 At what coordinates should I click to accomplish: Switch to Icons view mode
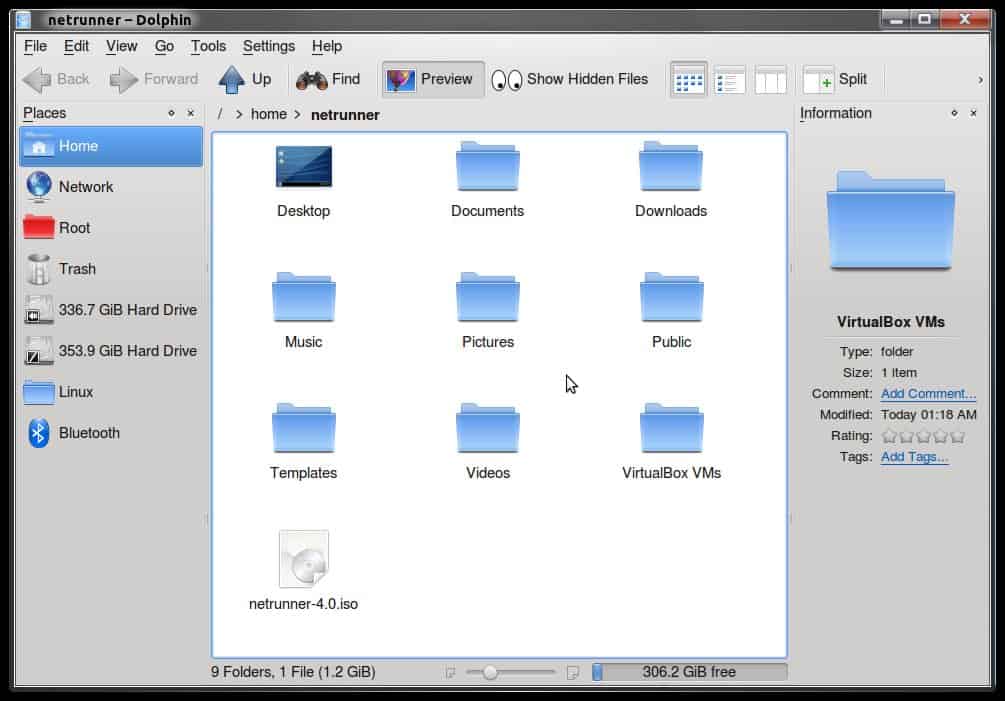pos(688,80)
